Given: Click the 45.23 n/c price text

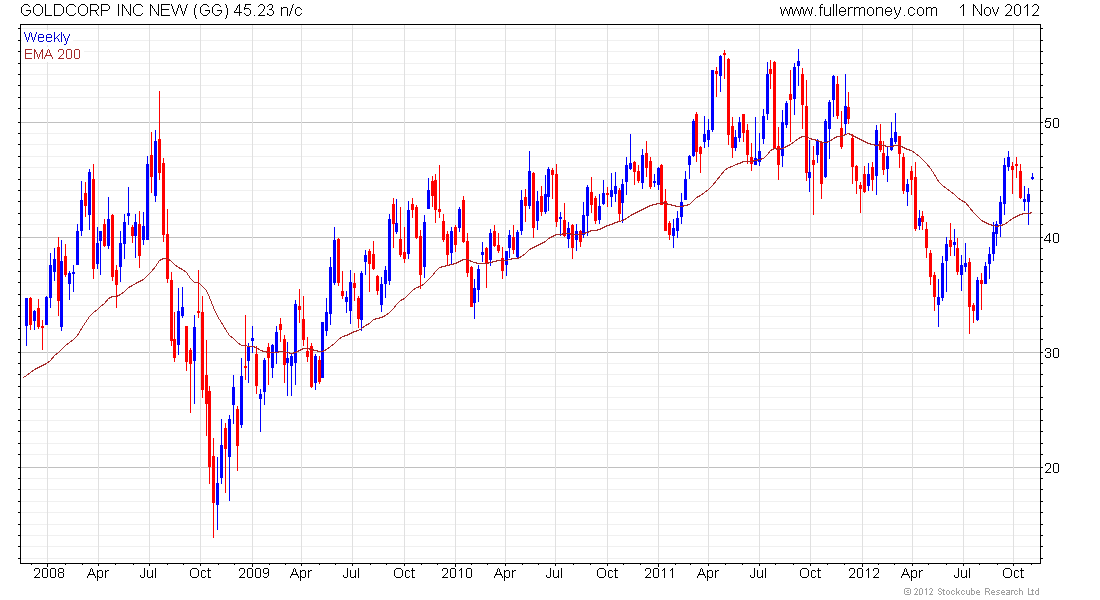Looking at the screenshot, I should 268,11.
